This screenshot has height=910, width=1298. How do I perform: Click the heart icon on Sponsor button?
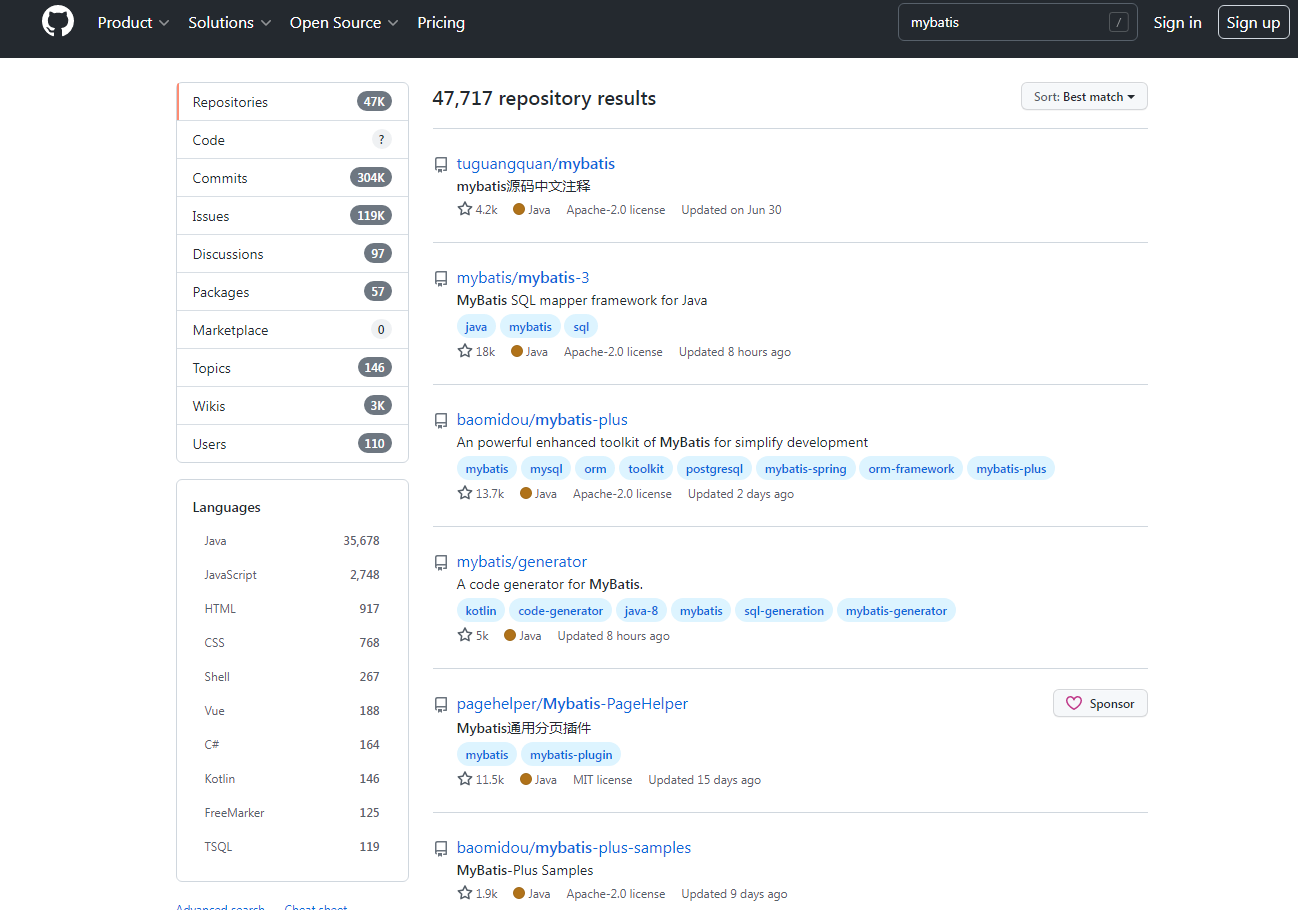point(1074,703)
